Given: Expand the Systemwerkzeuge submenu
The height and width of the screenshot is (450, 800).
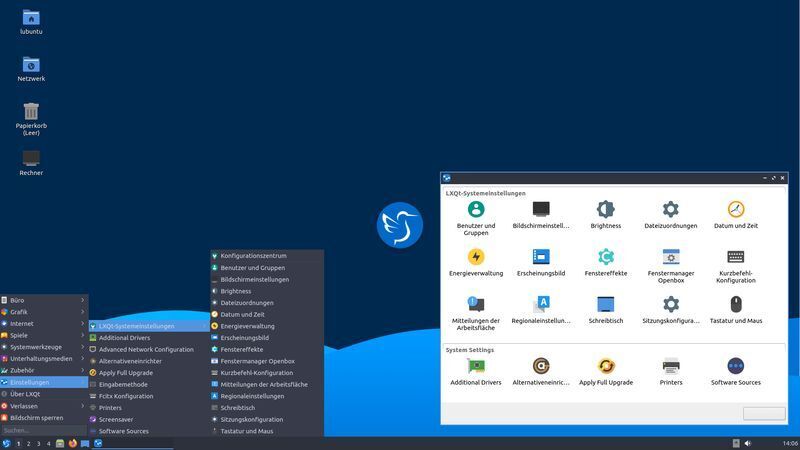Looking at the screenshot, I should pos(44,347).
